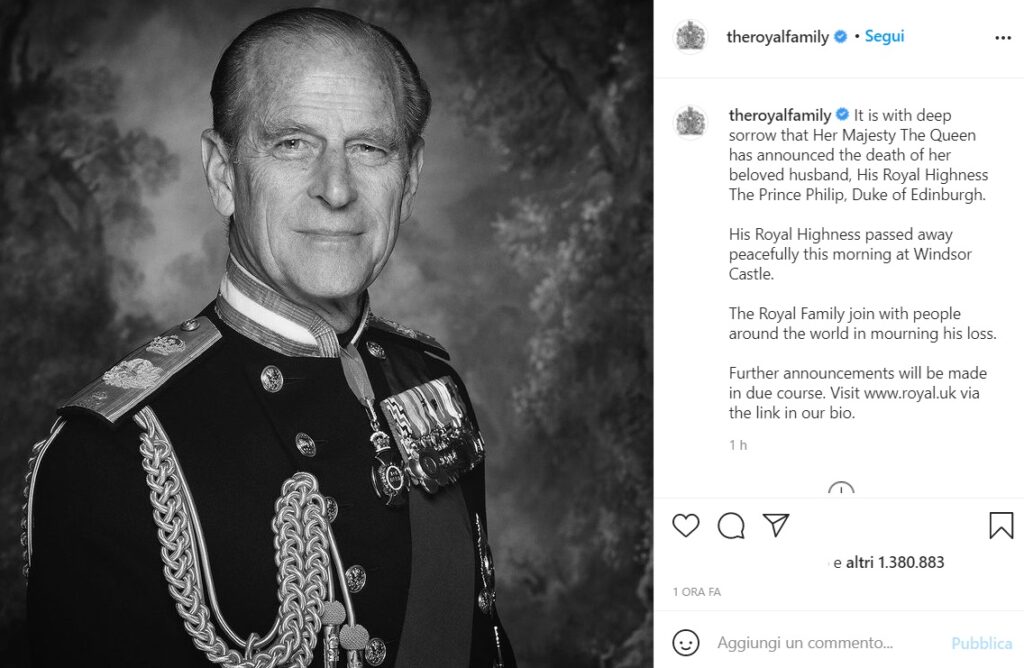Save the post with the bookmark icon
This screenshot has width=1024, height=668.
pos(1001,525)
